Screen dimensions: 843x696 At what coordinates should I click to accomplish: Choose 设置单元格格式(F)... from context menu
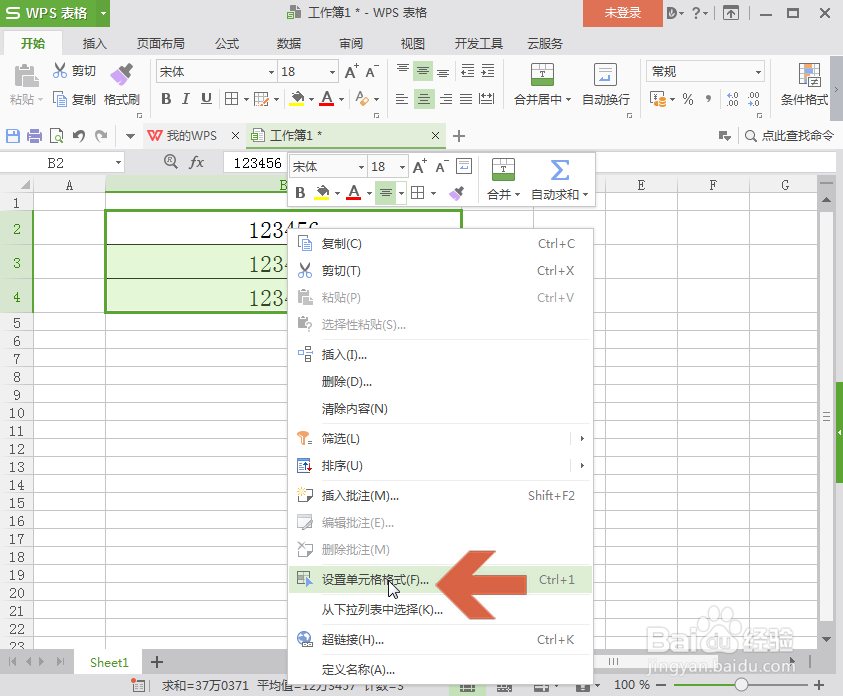(440, 580)
